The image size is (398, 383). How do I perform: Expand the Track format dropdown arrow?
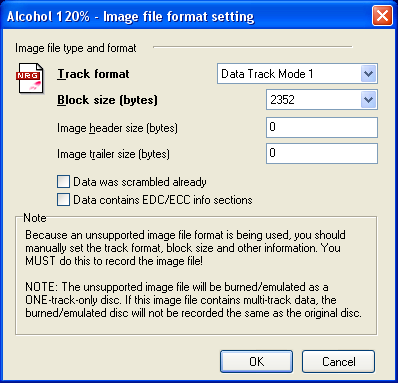coord(368,74)
